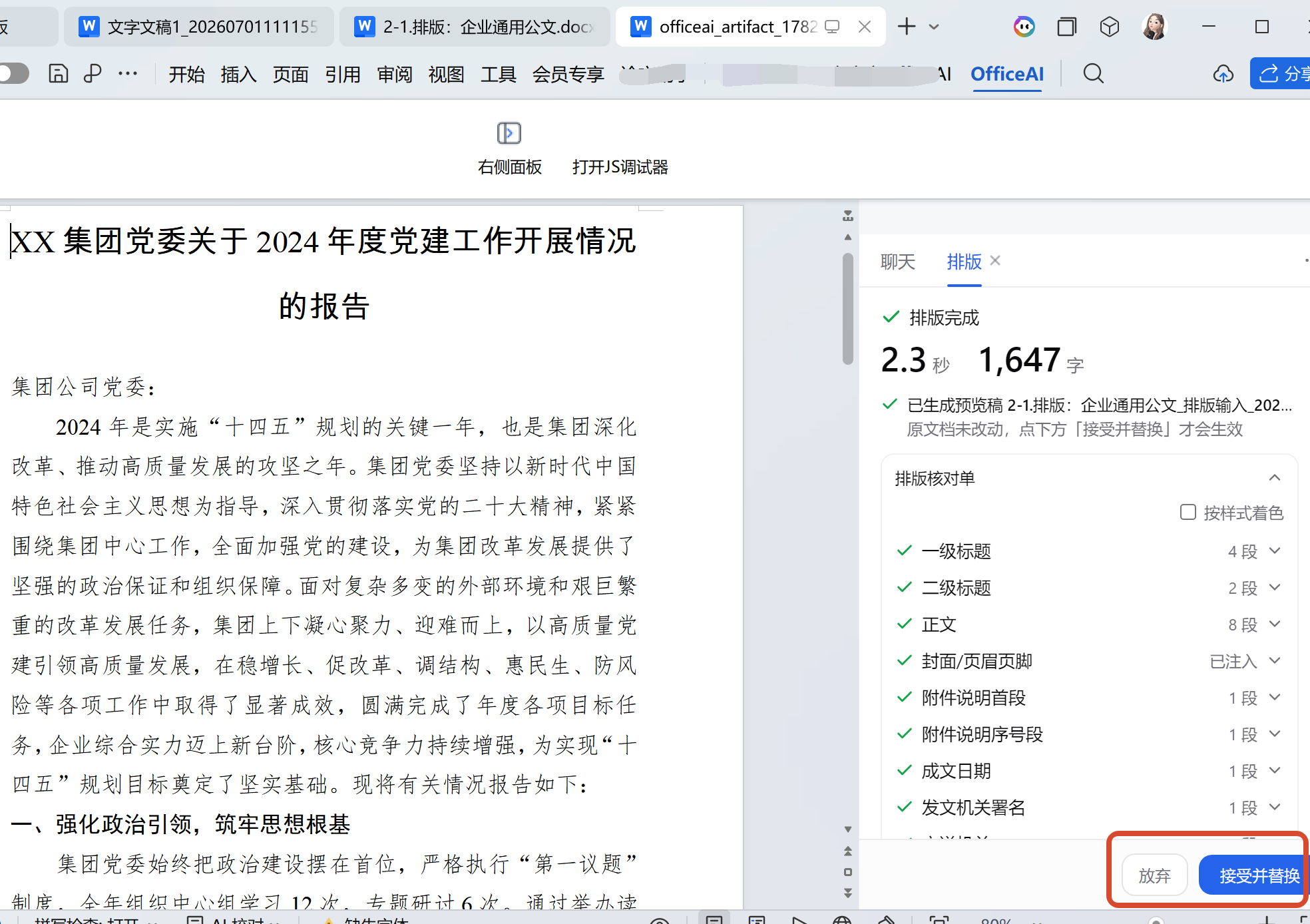Viewport: 1310px width, 924px height.
Task: Close the officeai_artifact document tab
Action: [865, 27]
